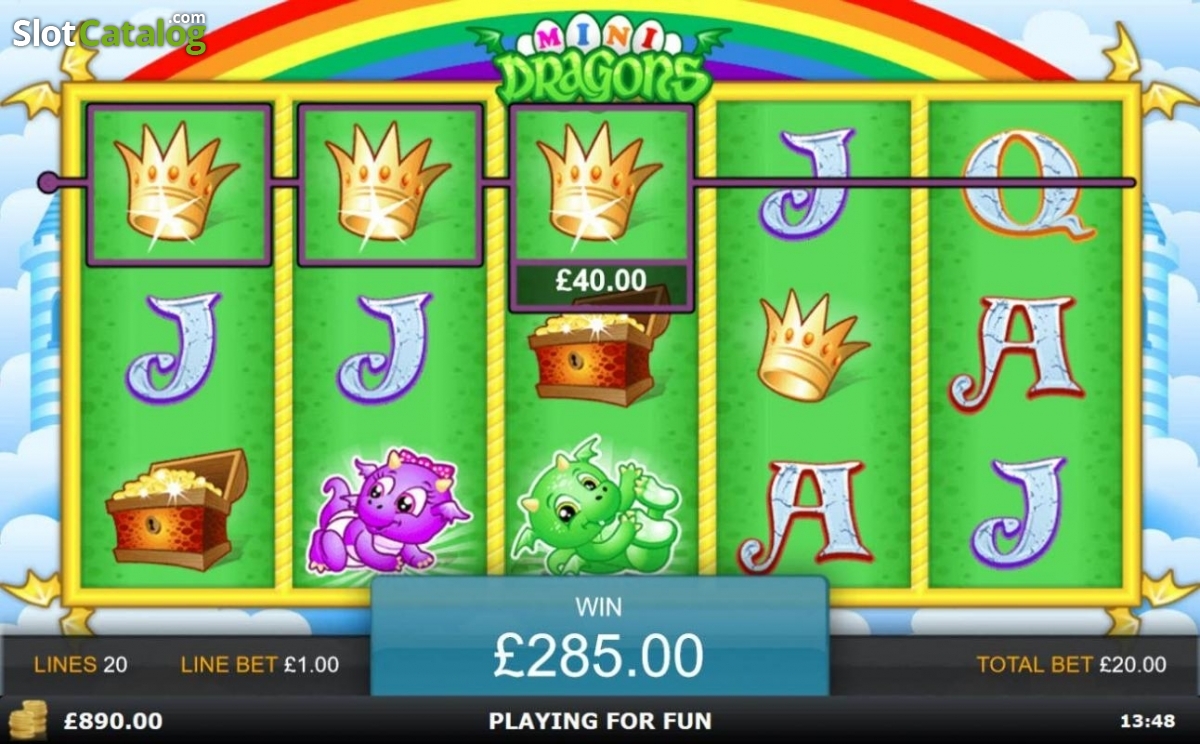Click the WIN £285.00 panel
This screenshot has width=1200, height=744.
coord(599,636)
